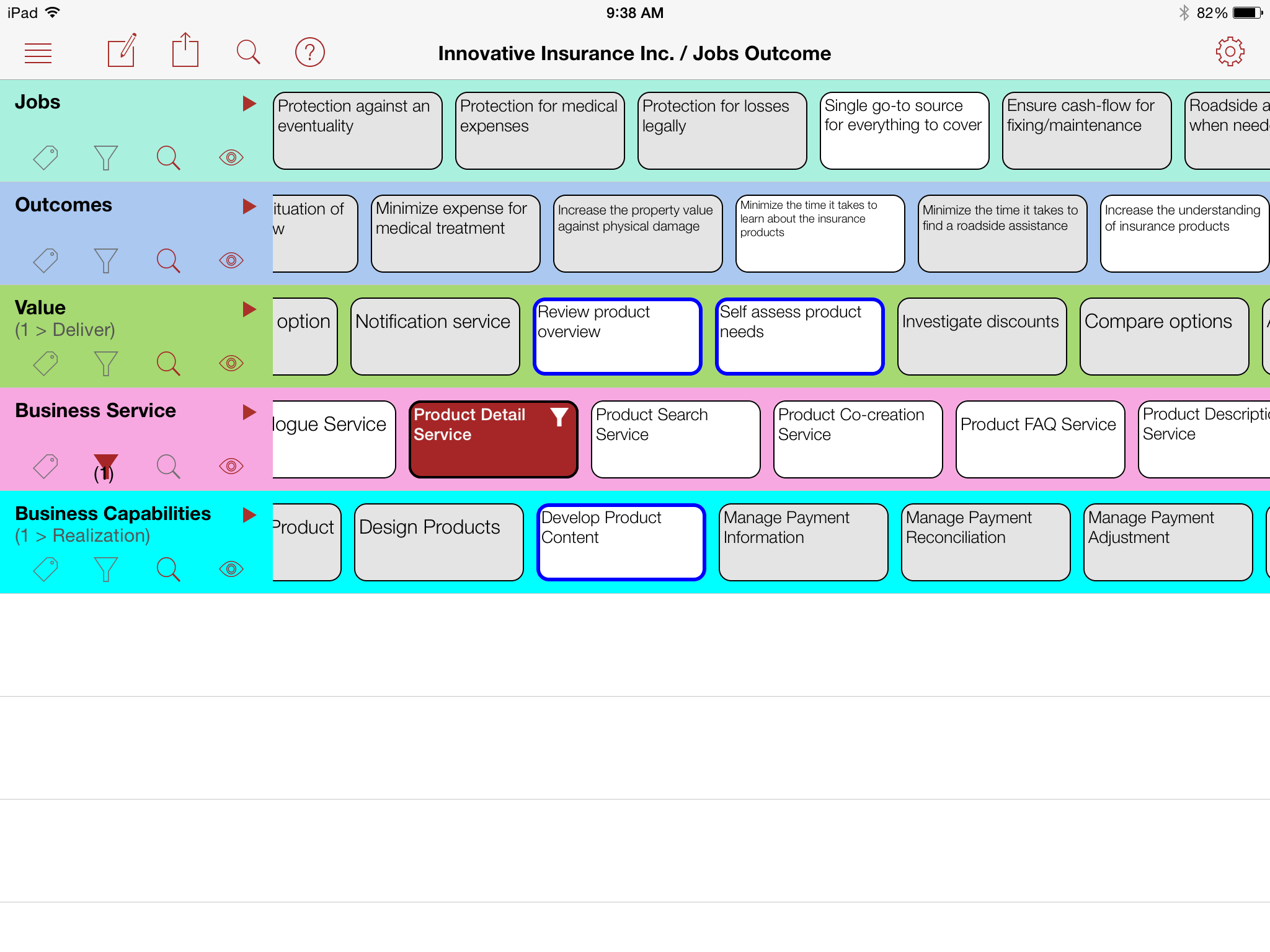Toggle the eye icon in Outcomes row
Screen dimensions: 1270x952
pyautogui.click(x=231, y=260)
